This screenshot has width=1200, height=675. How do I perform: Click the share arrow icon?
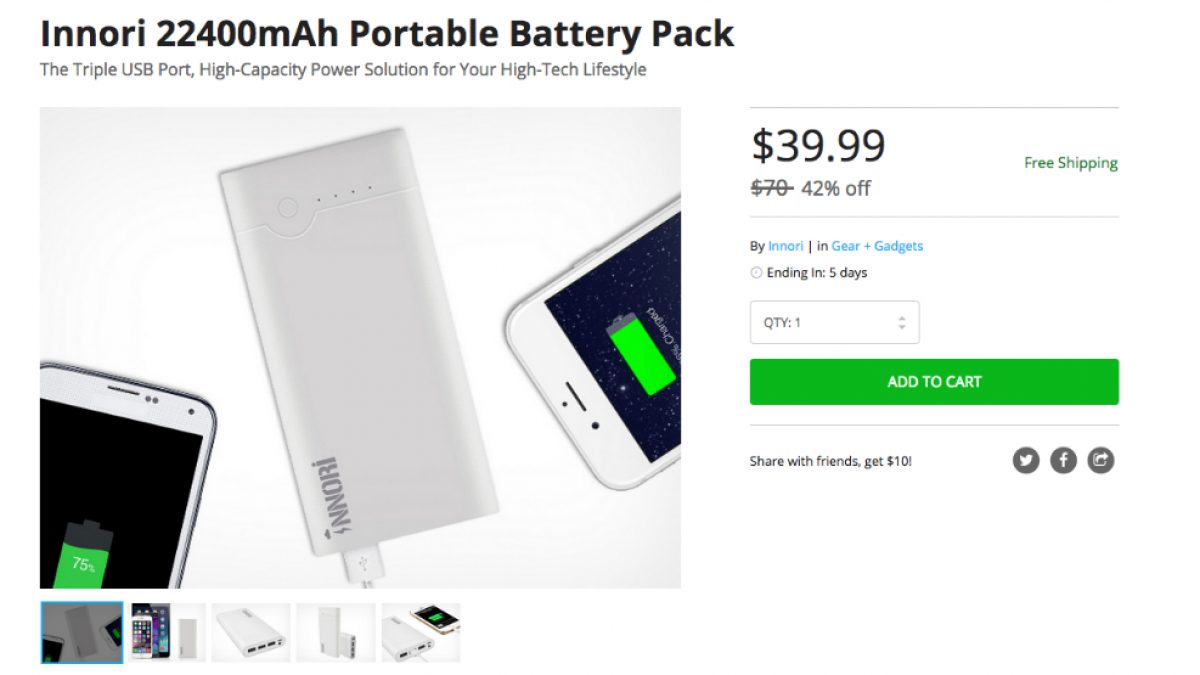tap(1101, 460)
